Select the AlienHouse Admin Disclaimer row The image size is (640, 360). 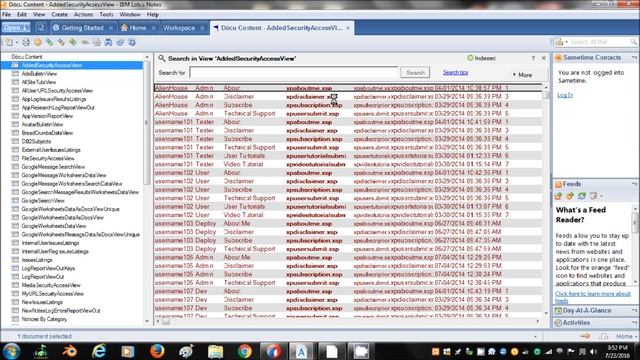pyautogui.click(x=348, y=97)
